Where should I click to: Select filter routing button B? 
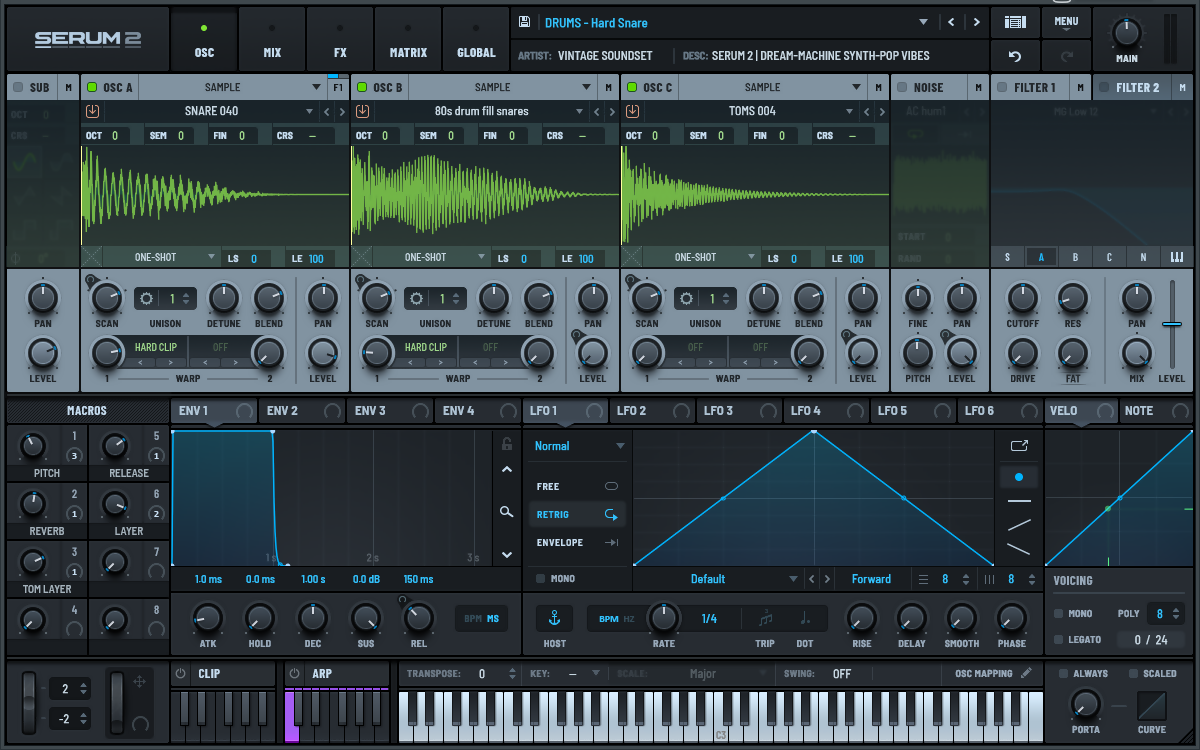pyautogui.click(x=1075, y=257)
